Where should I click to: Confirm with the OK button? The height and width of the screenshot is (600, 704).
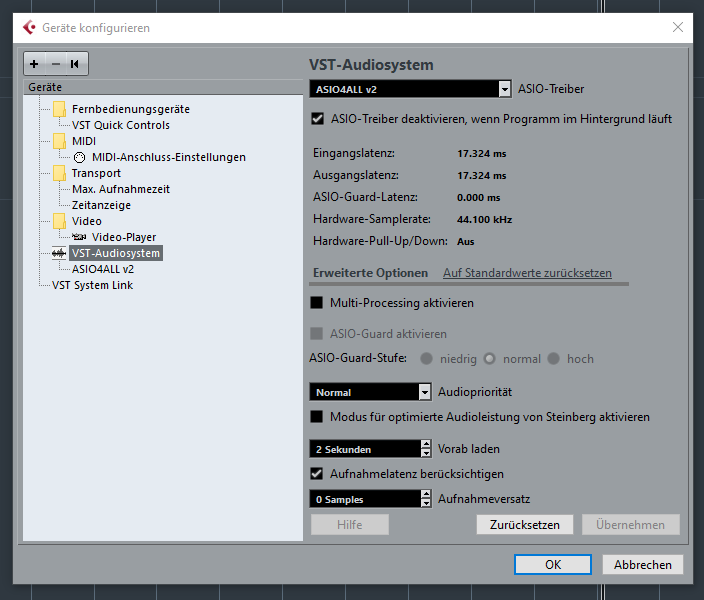[x=553, y=565]
